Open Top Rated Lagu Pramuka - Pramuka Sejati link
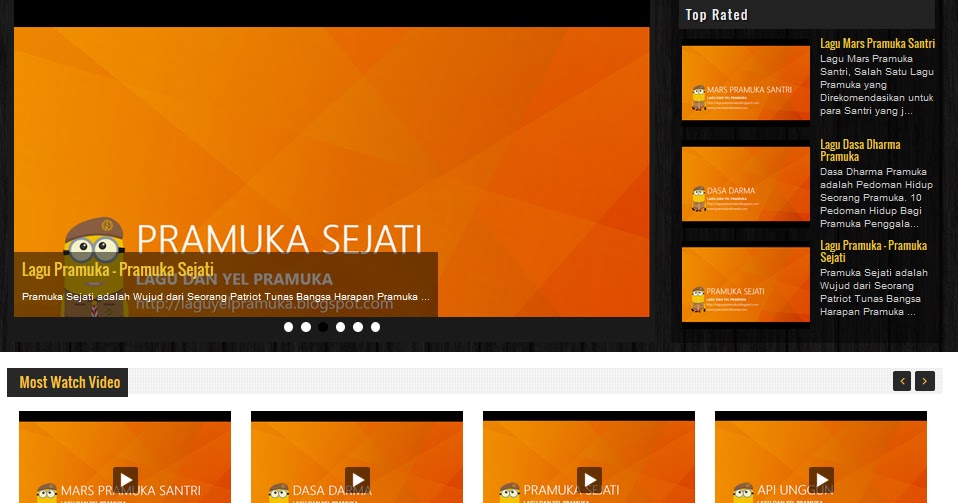 tap(873, 251)
